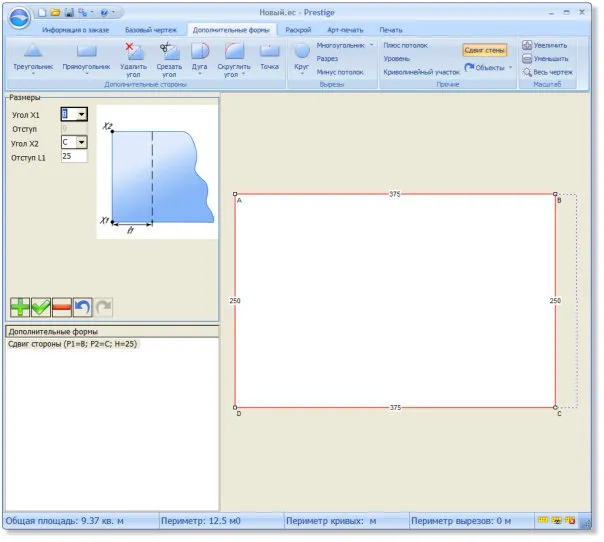Viewport: 604px width, 542px height.
Task: Expand the Прямоугольник dropdown arrow
Action: click(x=86, y=73)
